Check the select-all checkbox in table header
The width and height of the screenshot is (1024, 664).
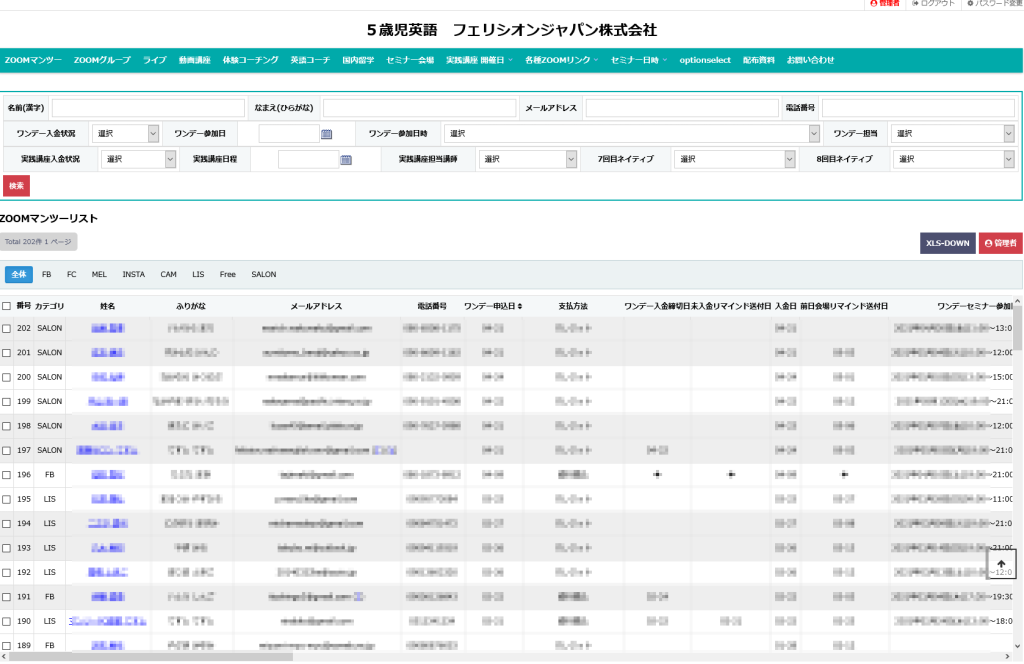point(7,306)
